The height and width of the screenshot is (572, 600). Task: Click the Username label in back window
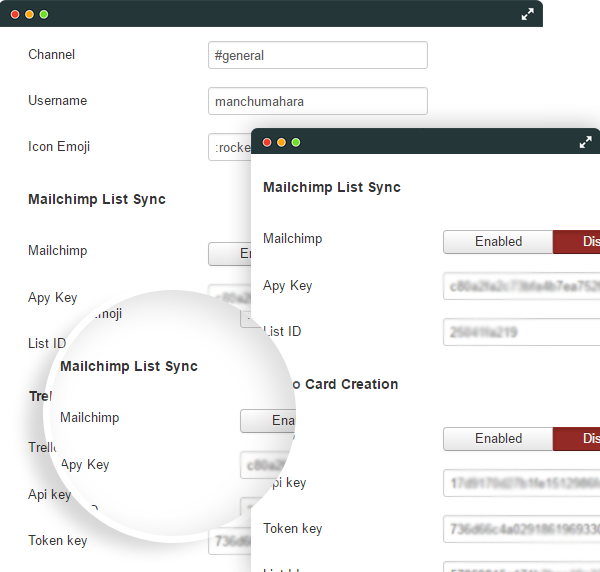click(x=57, y=100)
